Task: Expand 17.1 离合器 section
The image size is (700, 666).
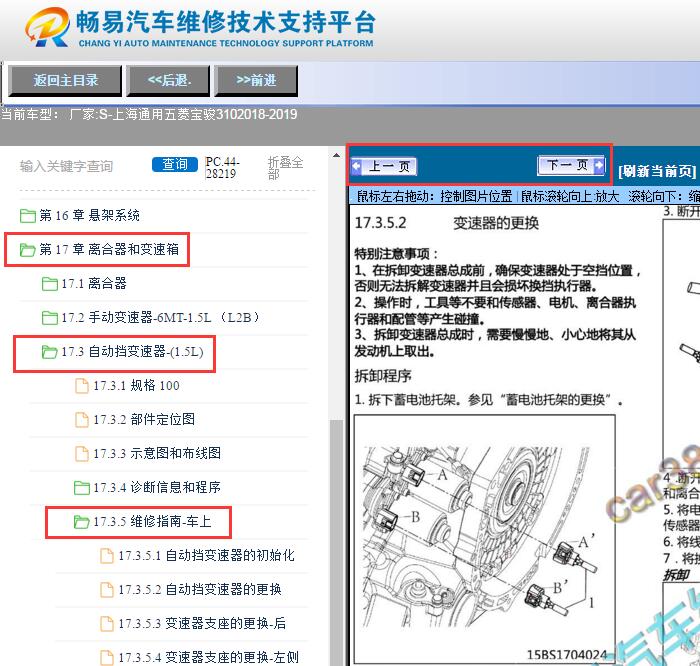Action: [94, 283]
